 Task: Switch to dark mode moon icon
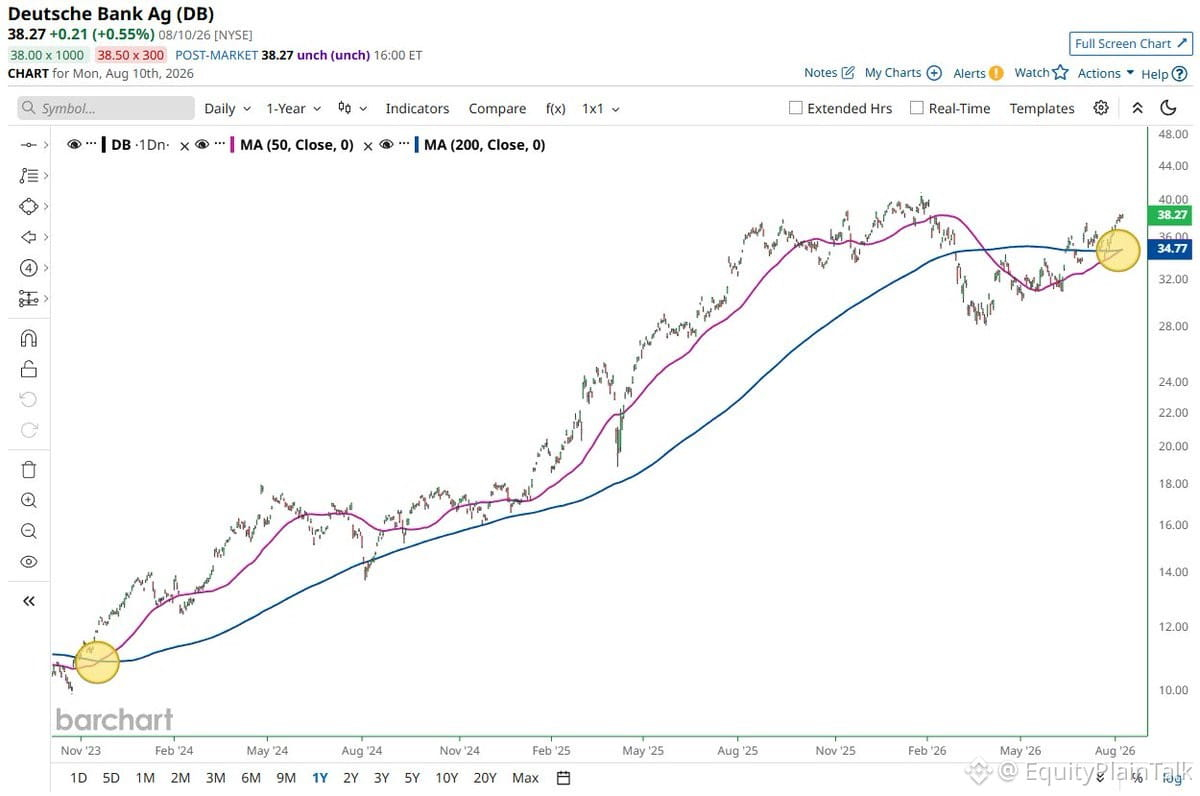[1168, 108]
